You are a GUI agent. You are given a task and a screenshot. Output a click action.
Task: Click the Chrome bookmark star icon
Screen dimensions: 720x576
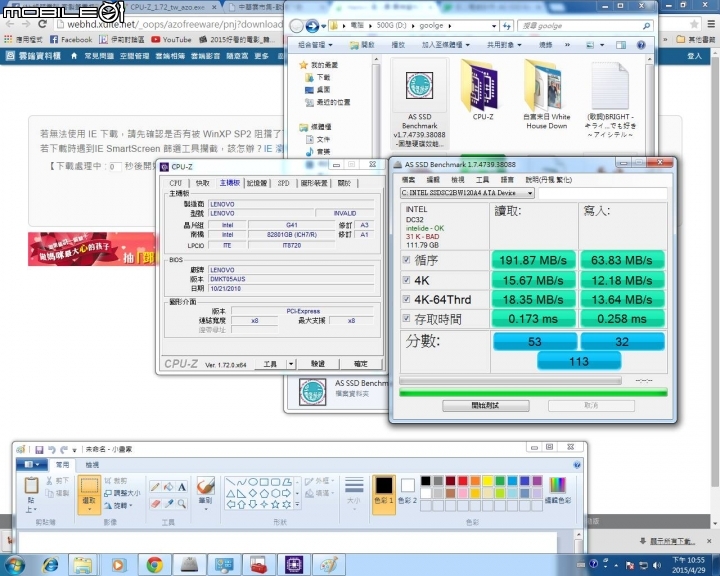click(694, 24)
